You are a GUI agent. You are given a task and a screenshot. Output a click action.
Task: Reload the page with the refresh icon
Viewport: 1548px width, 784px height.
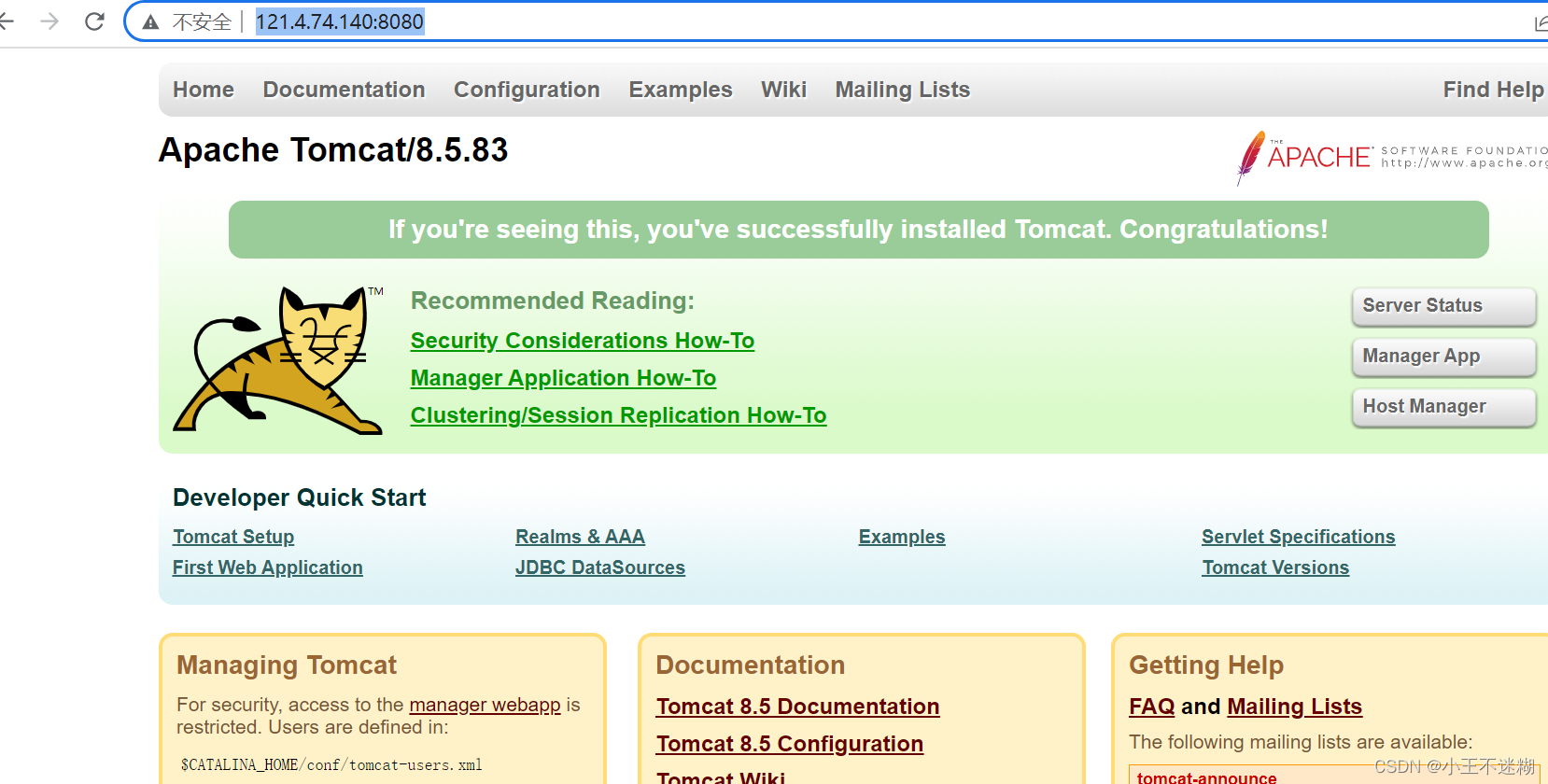tap(94, 21)
